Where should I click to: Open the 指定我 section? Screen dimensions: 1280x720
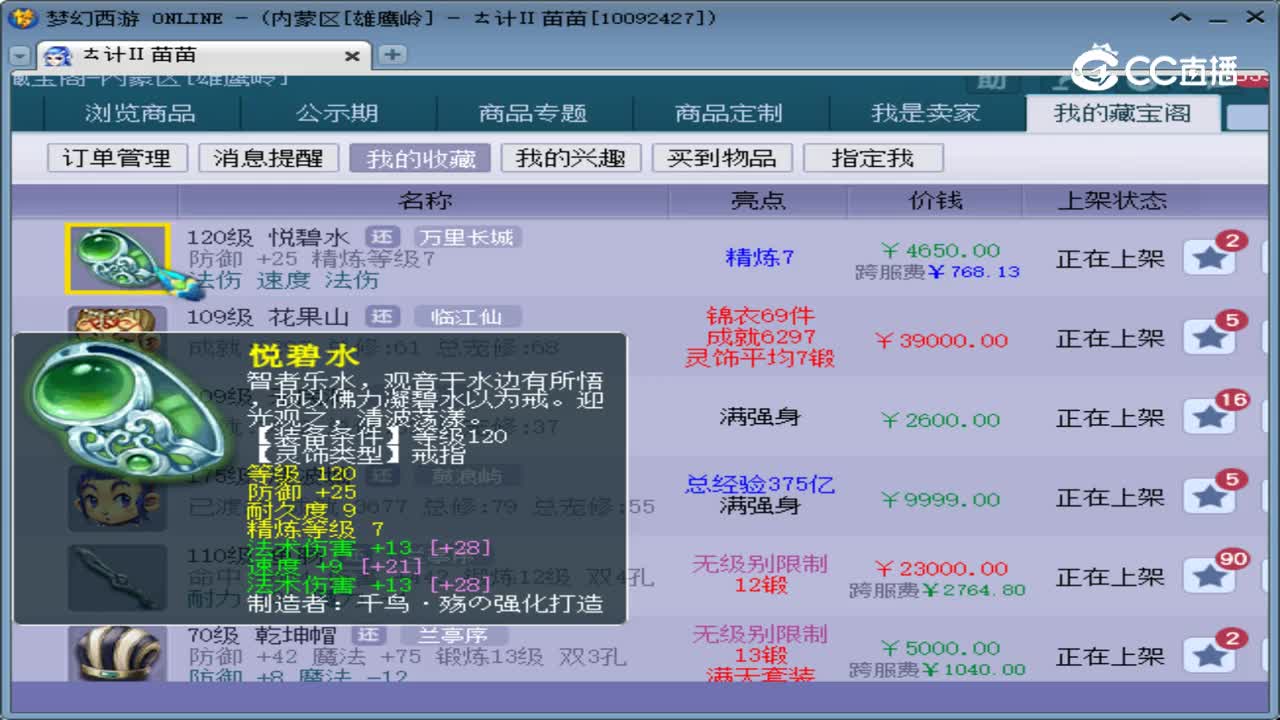(x=873, y=158)
